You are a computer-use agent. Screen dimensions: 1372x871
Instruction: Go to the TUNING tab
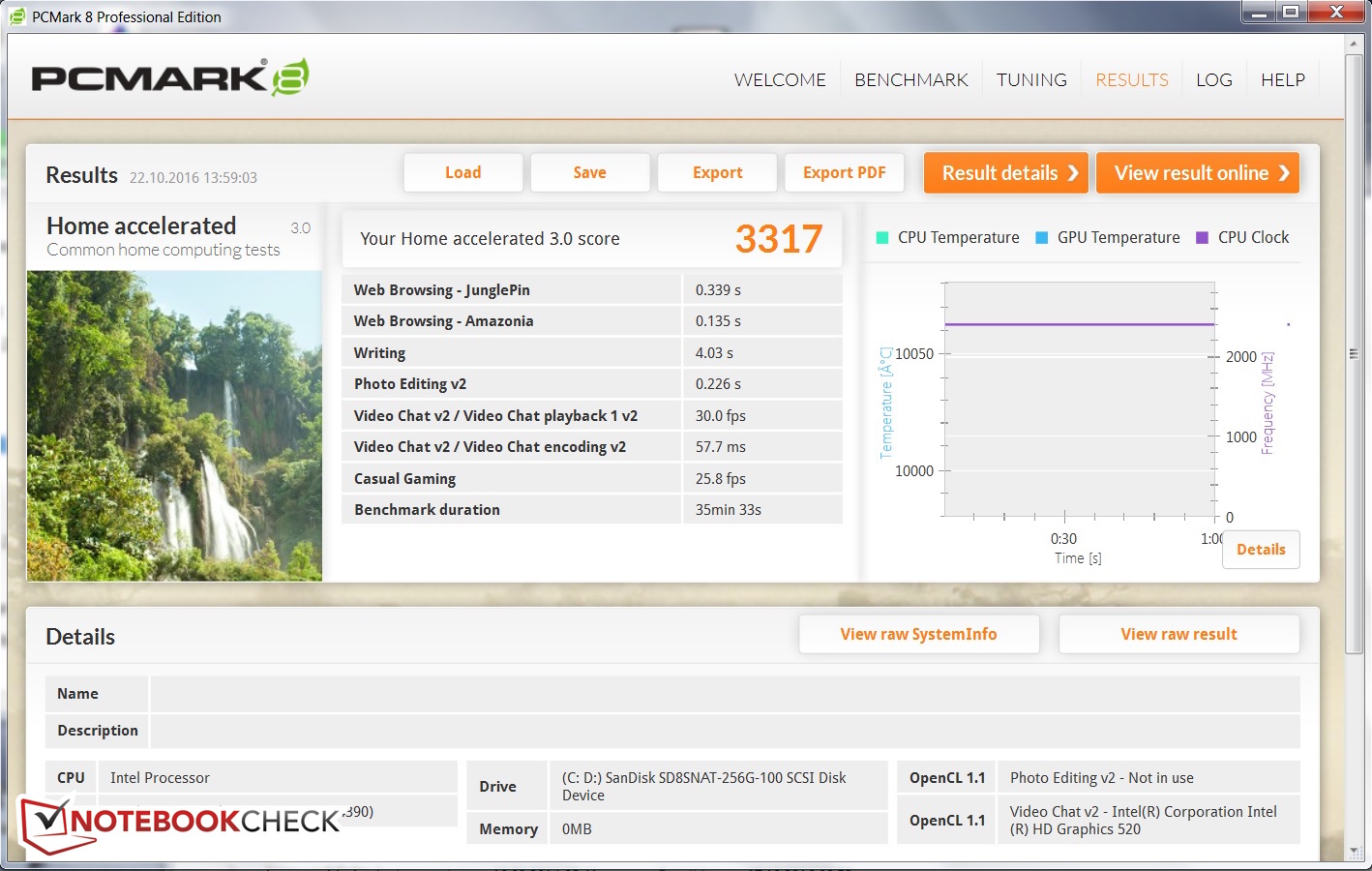click(x=1031, y=80)
